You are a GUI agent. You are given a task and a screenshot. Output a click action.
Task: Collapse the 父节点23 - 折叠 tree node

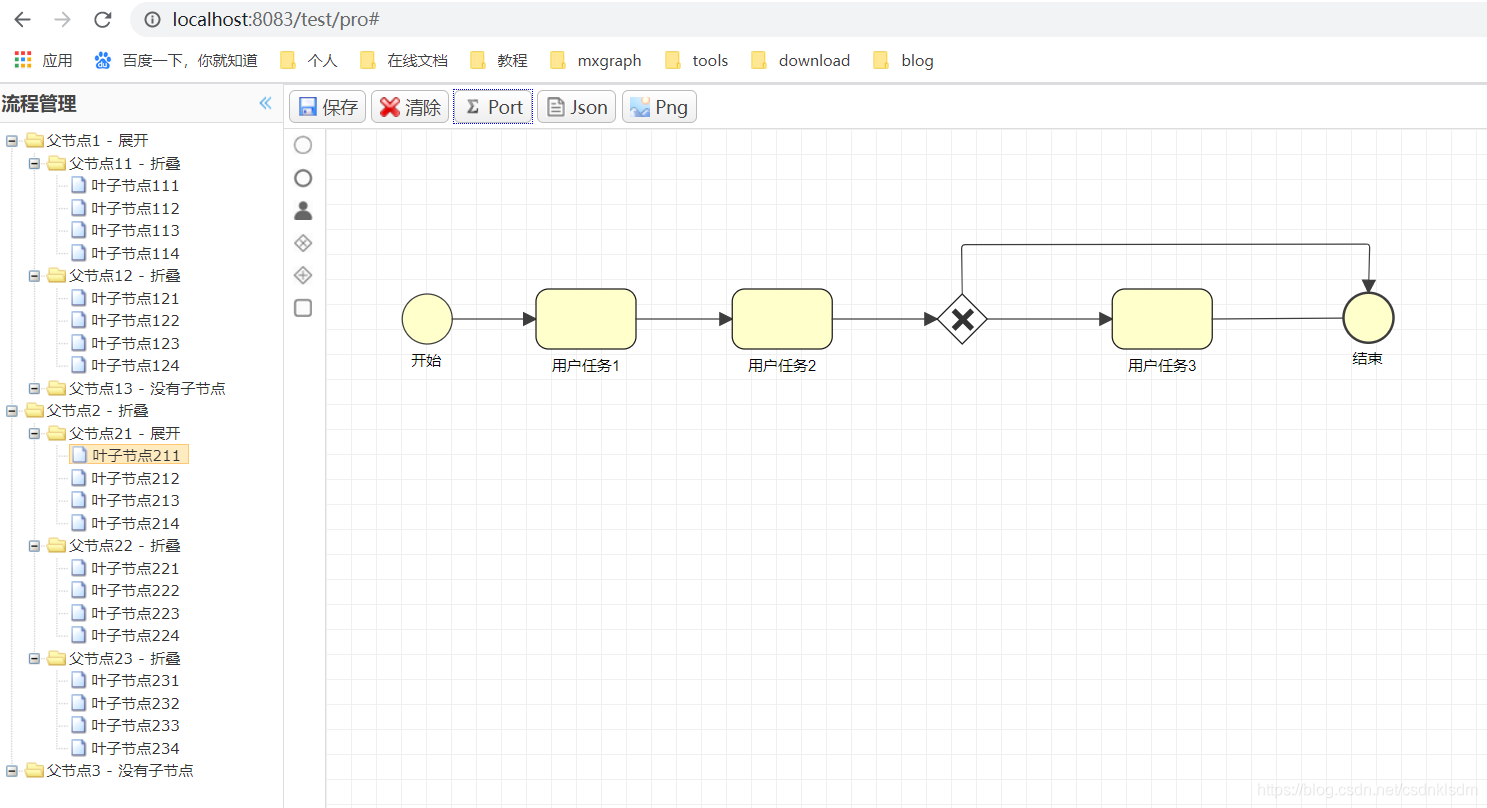point(34,658)
